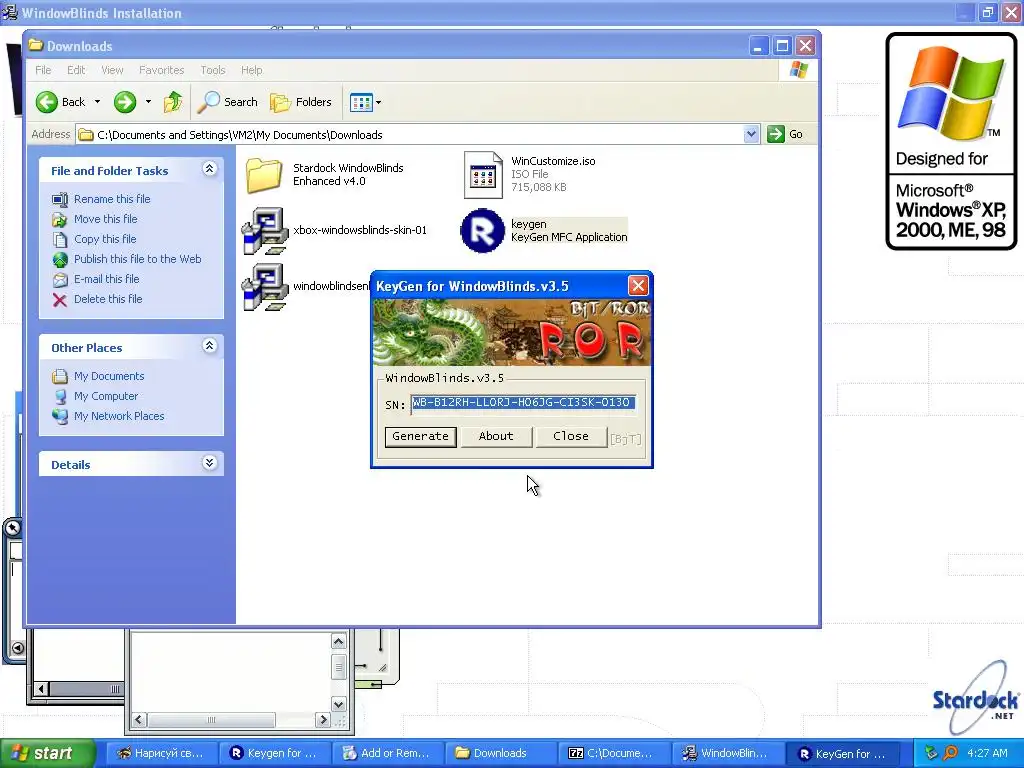Click the Start button
This screenshot has height=768, width=1024.
coord(47,753)
